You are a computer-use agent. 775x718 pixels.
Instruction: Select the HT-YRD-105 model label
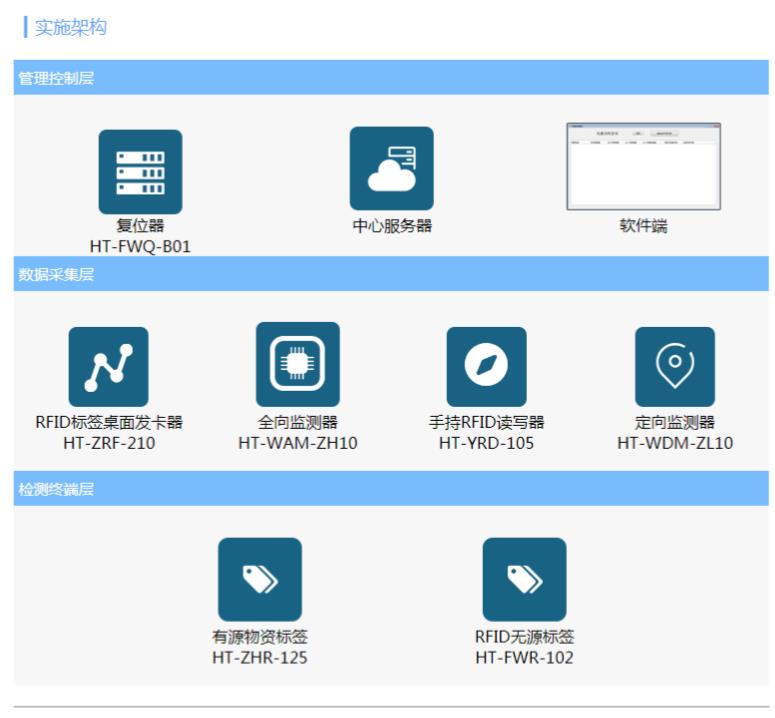486,443
